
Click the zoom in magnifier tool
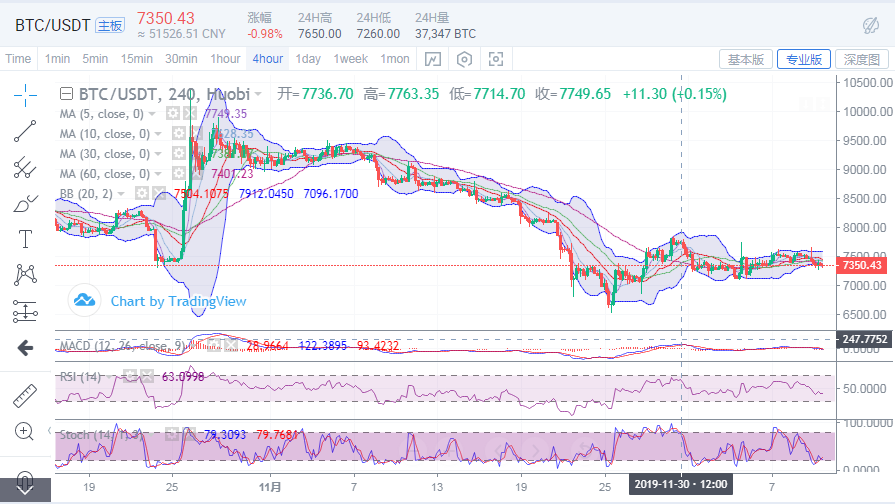[x=25, y=432]
